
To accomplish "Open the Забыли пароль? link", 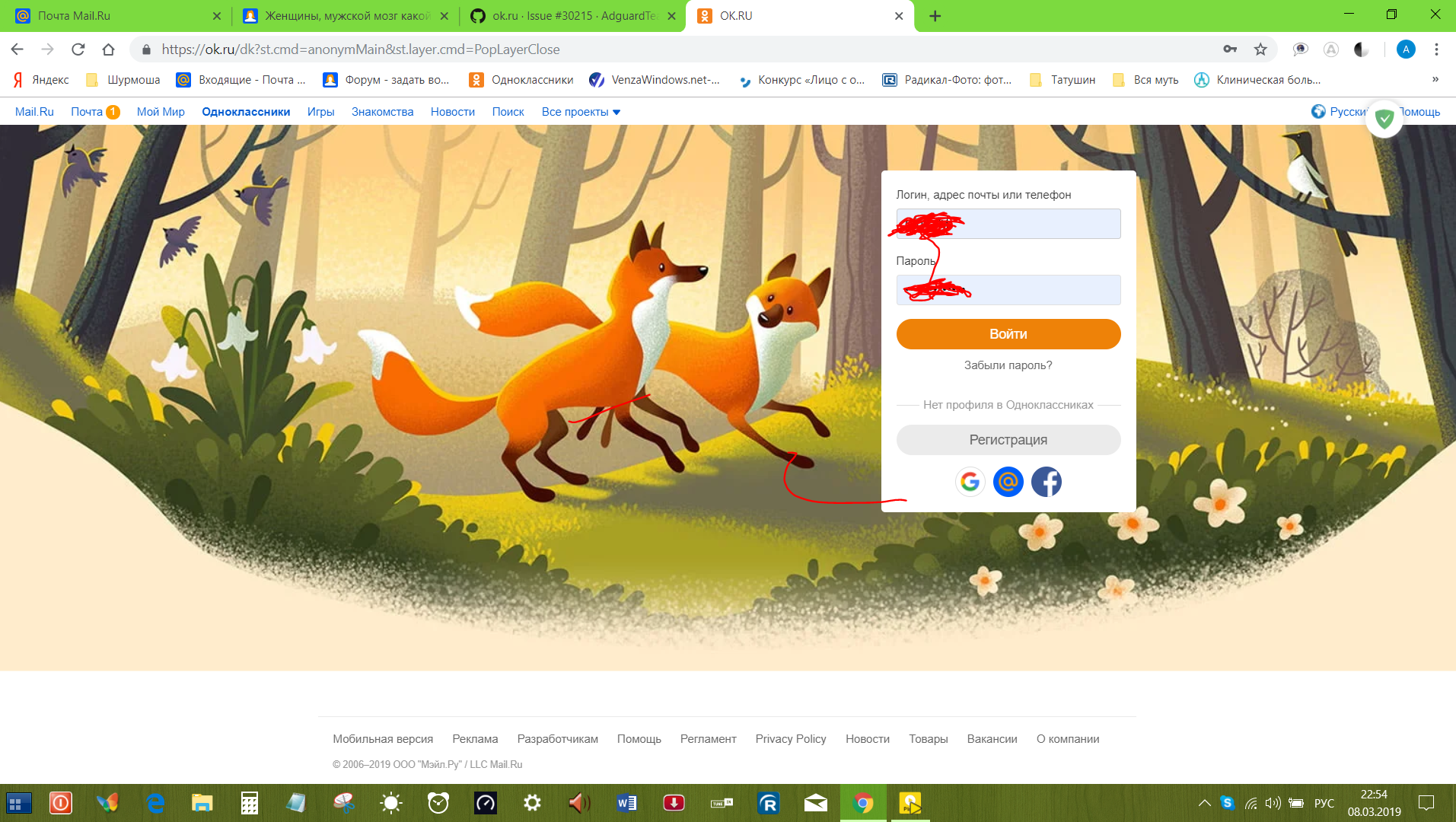I will 1008,365.
